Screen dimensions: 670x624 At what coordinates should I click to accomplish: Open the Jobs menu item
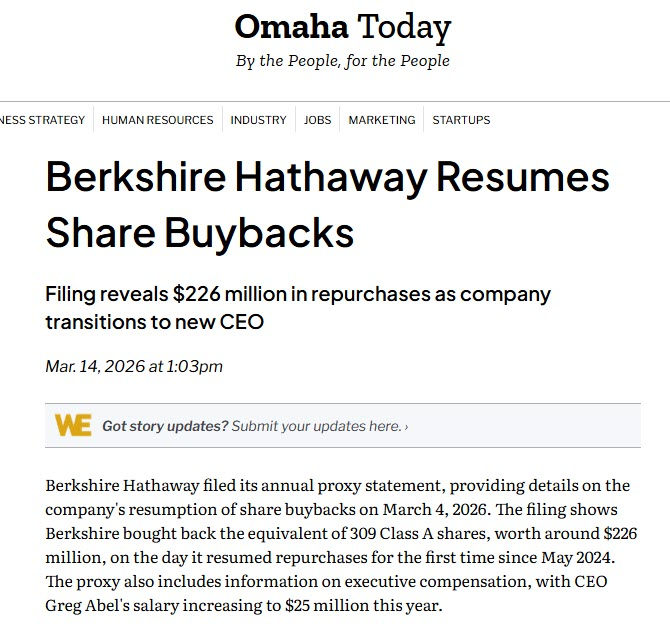pyautogui.click(x=317, y=120)
